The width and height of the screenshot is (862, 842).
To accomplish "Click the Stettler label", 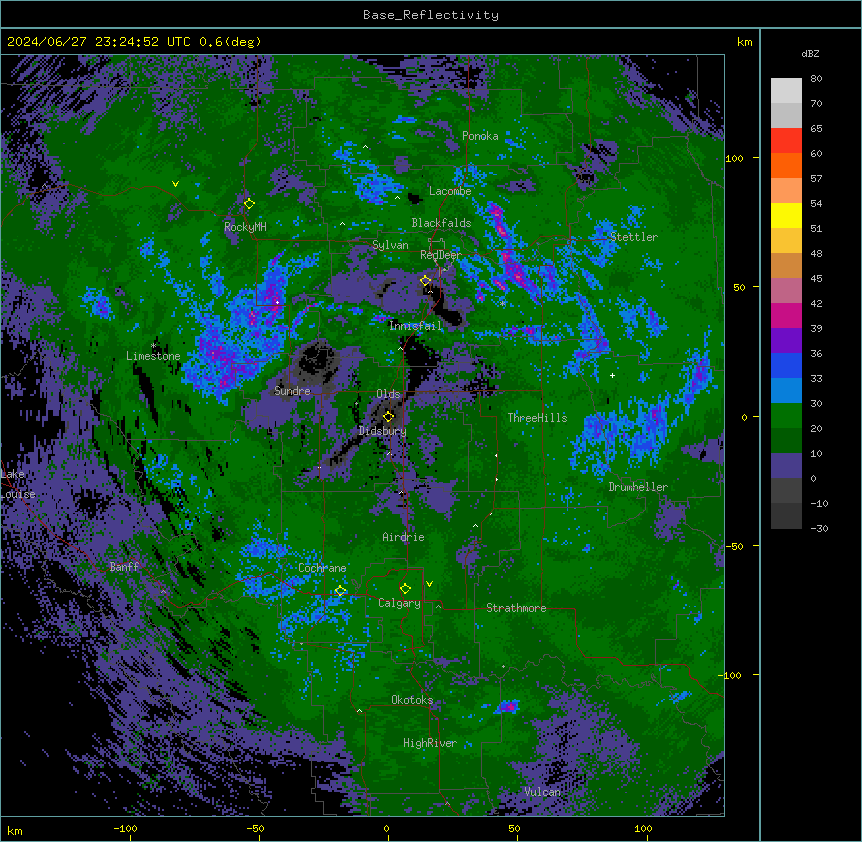I will tap(634, 237).
